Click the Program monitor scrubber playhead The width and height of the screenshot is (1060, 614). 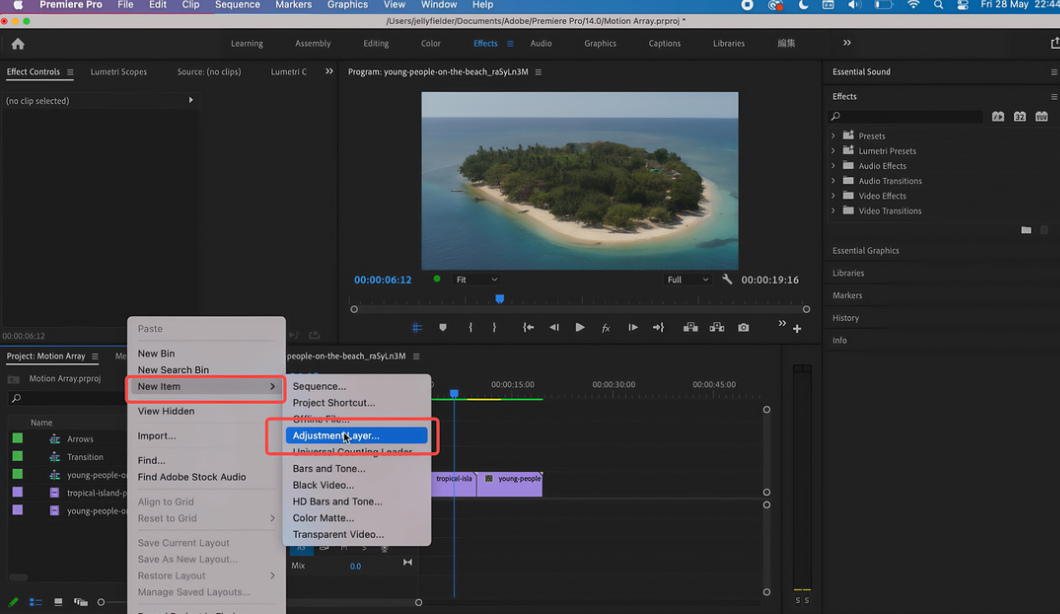point(500,299)
